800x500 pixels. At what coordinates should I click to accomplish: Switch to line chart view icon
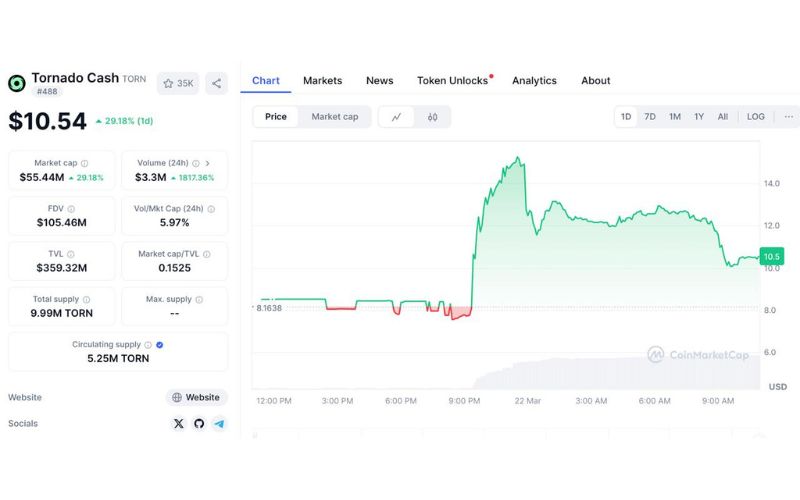pos(396,117)
